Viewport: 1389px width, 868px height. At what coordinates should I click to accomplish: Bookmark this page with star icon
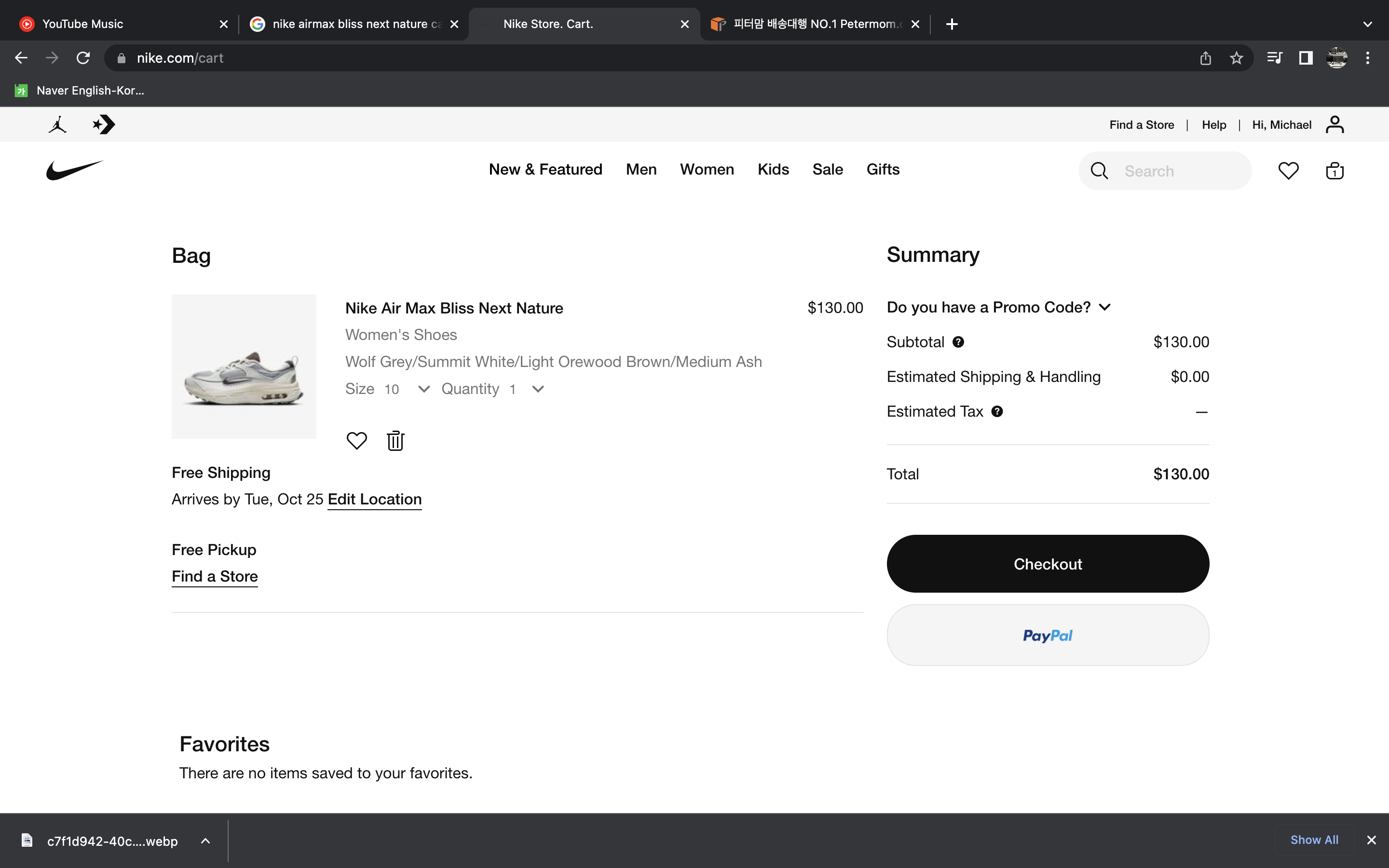point(1236,58)
